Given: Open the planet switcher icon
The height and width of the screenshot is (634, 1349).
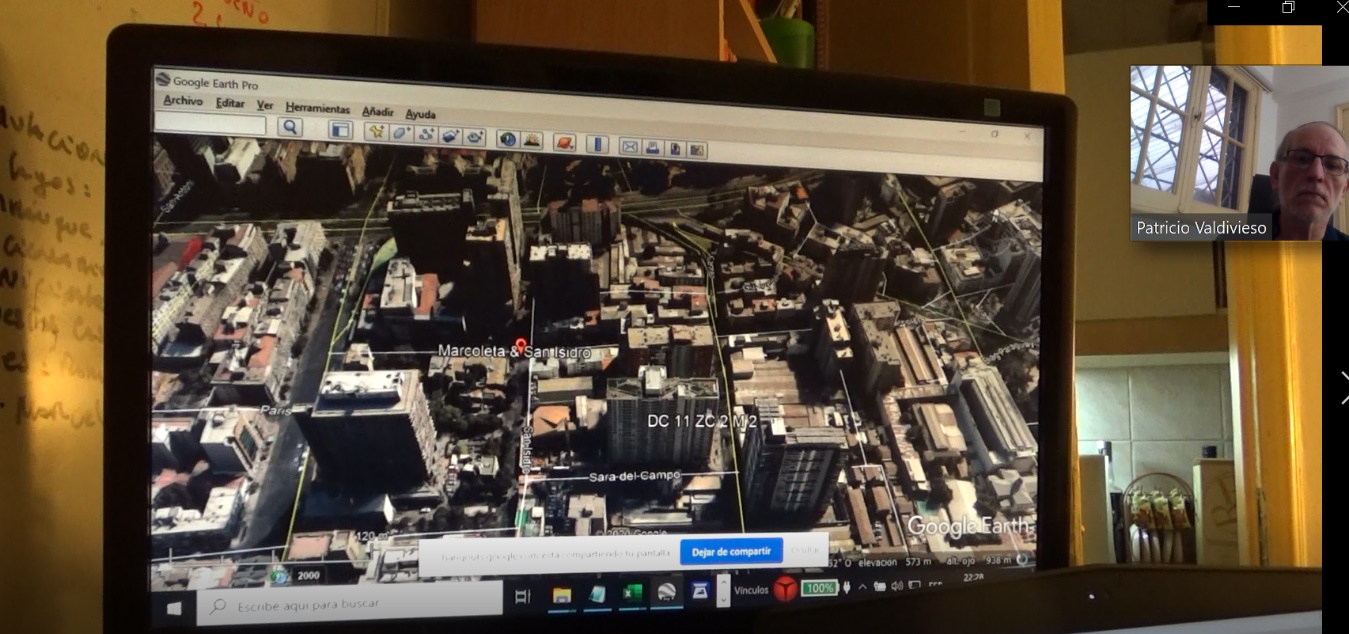Looking at the screenshot, I should [565, 142].
